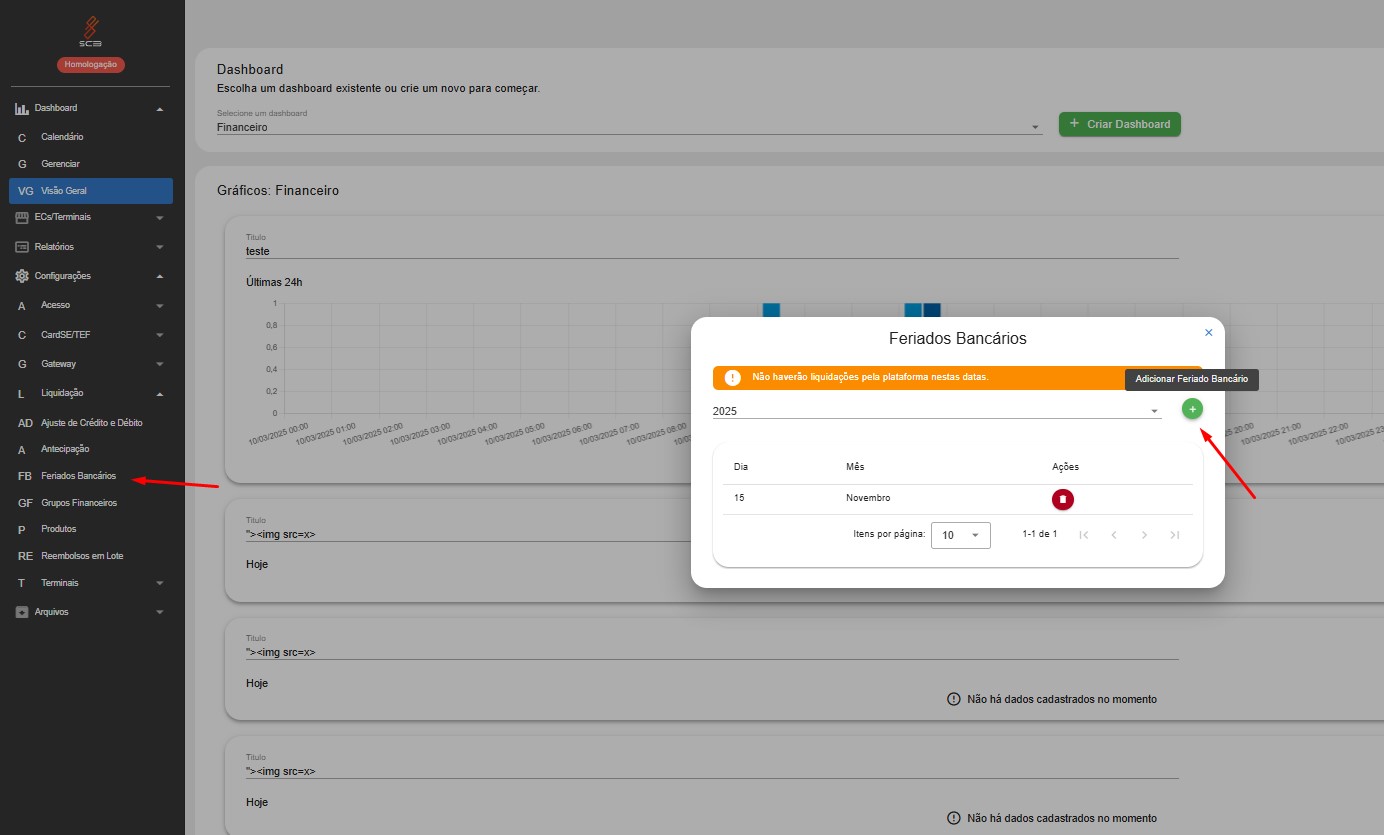Click the SCB logo in sidebar

click(91, 31)
